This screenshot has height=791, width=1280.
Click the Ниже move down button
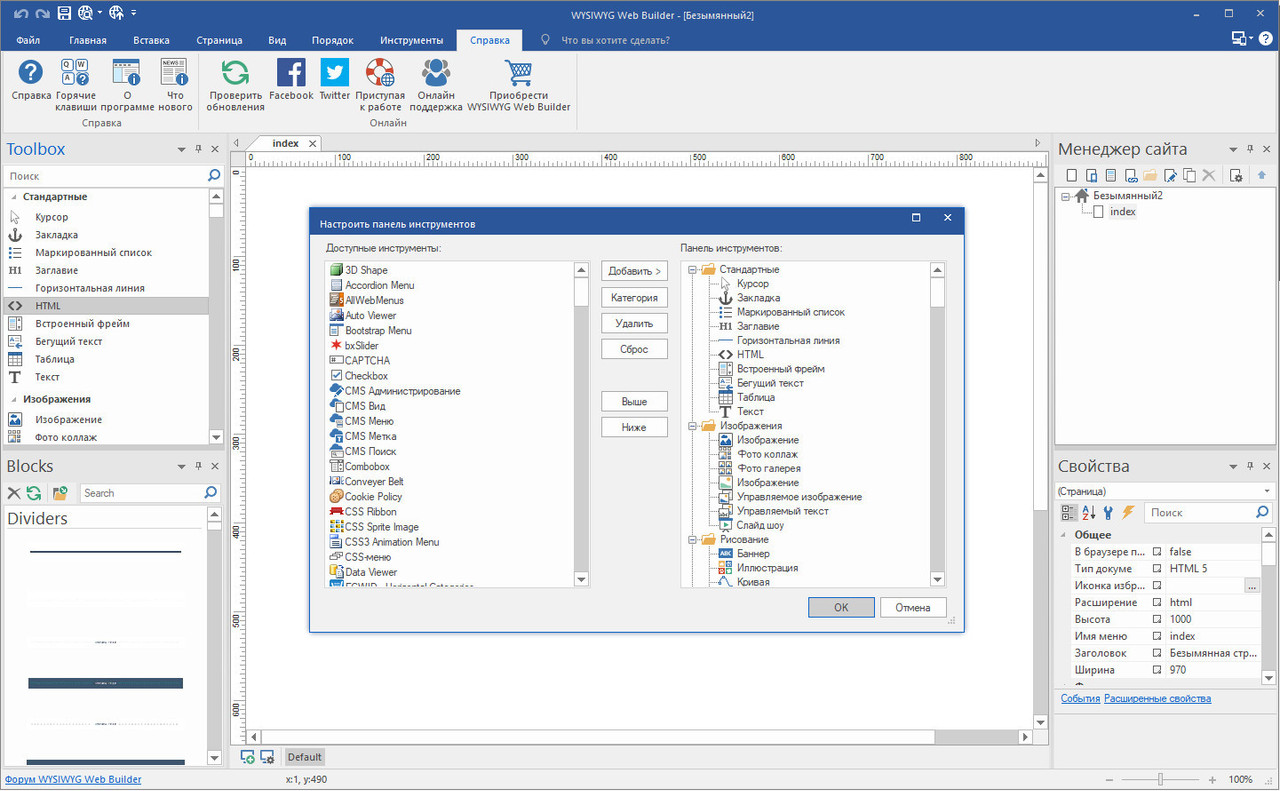[x=634, y=427]
